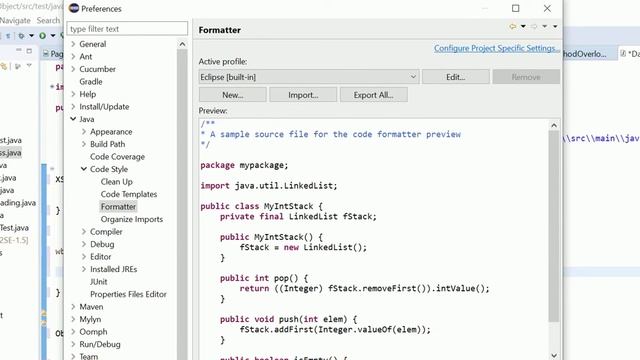Screen dimensions: 640x360
Task: Expand the Build Path node
Action: point(84,144)
